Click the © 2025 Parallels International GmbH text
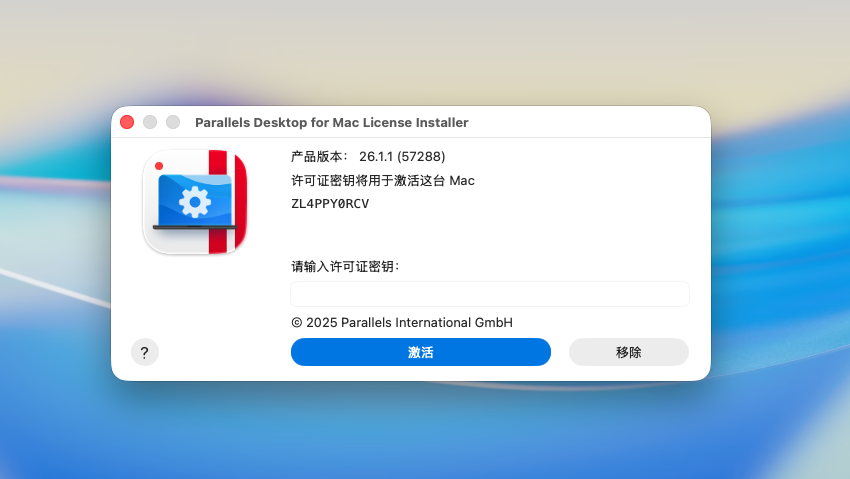The width and height of the screenshot is (850, 479). tap(401, 322)
